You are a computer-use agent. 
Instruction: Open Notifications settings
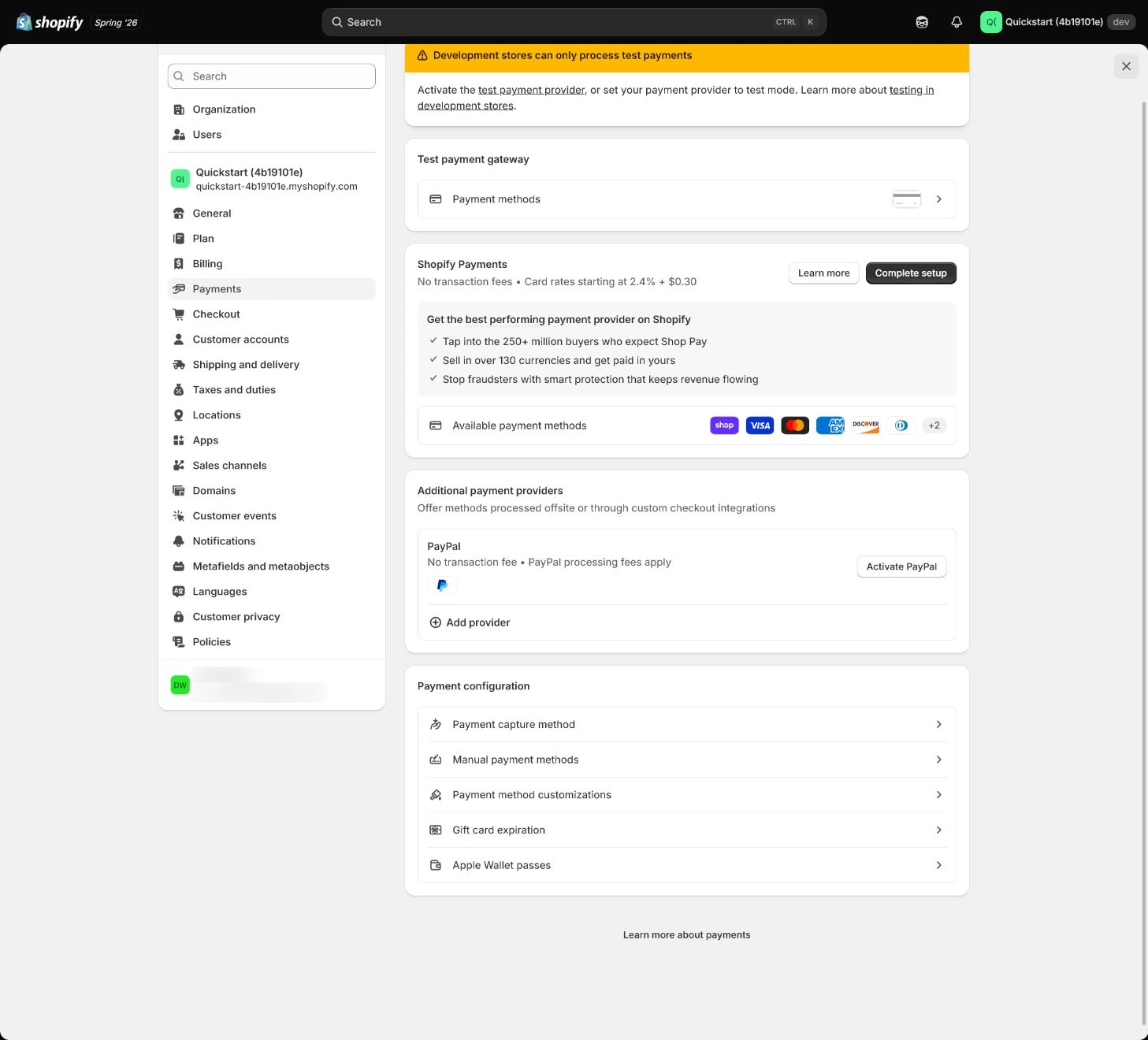272,541
